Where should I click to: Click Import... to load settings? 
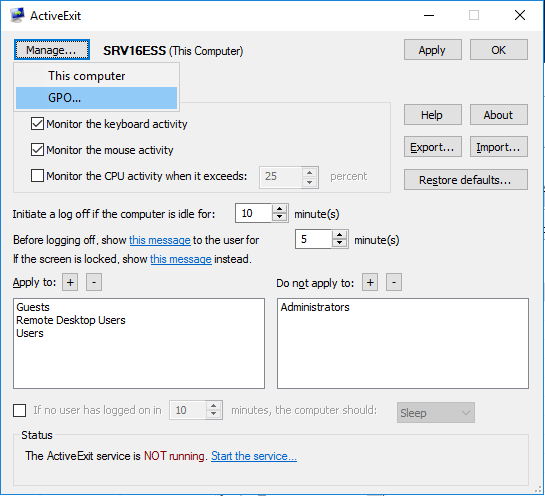tap(498, 147)
